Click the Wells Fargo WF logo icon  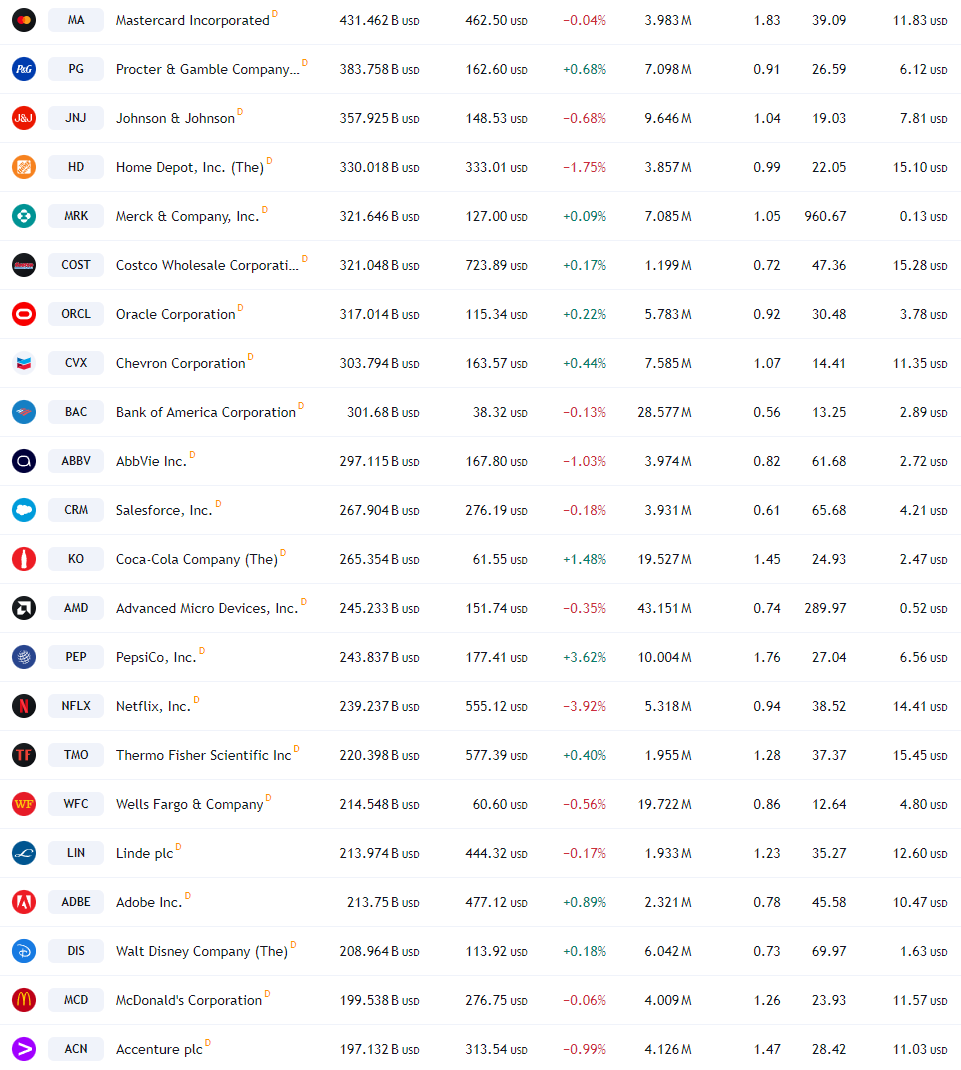[x=24, y=804]
